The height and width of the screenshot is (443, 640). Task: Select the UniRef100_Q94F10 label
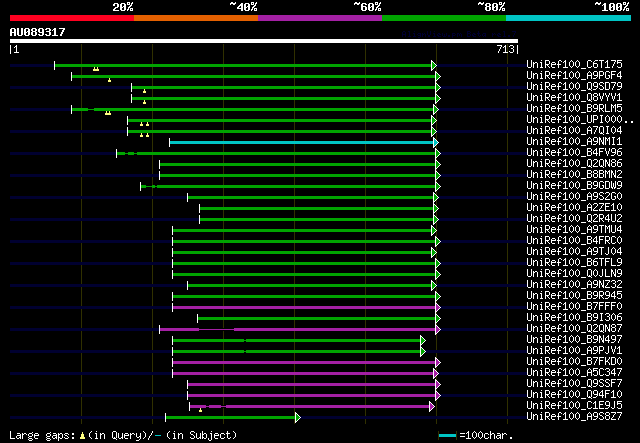coord(574,395)
